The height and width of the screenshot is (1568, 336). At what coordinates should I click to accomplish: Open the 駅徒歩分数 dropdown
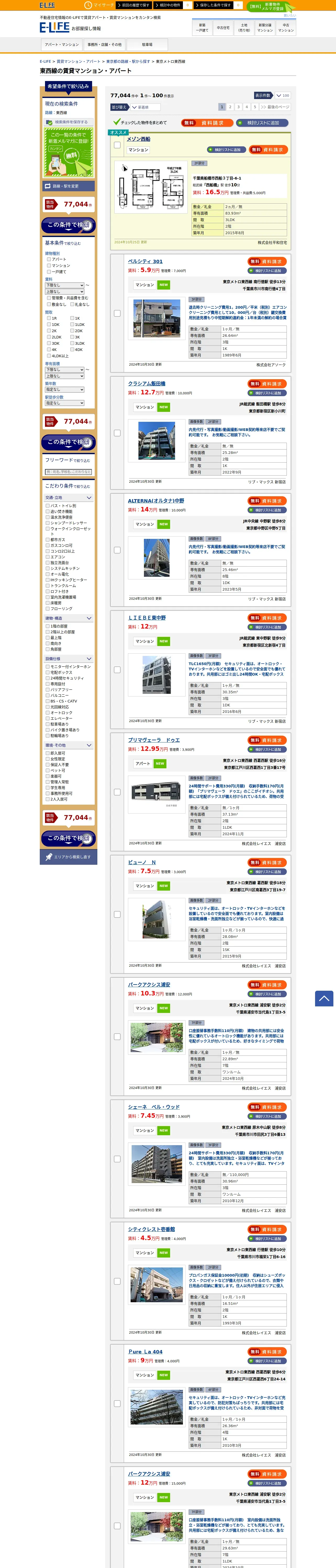click(x=65, y=403)
